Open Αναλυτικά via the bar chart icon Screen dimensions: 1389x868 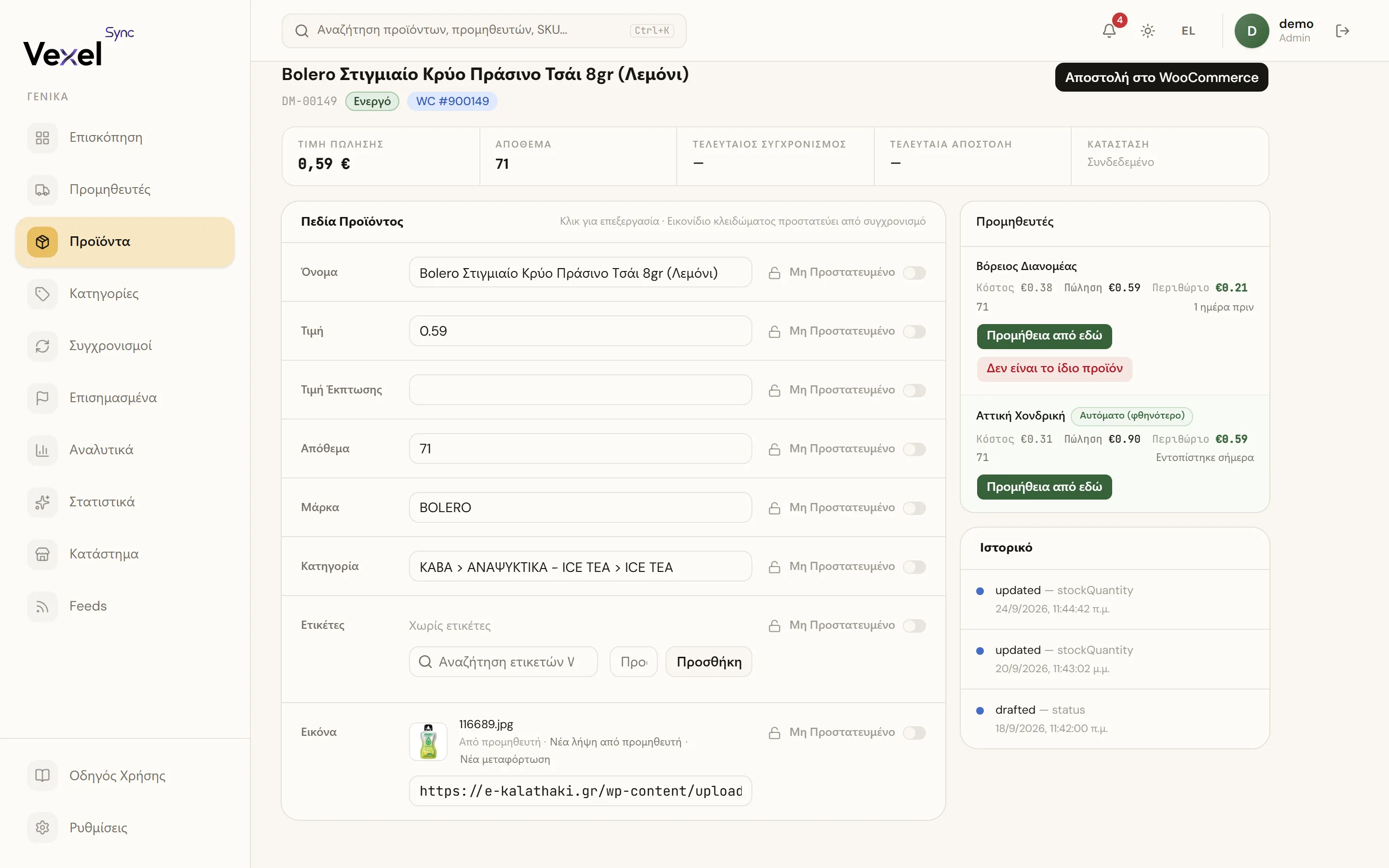[x=42, y=450]
